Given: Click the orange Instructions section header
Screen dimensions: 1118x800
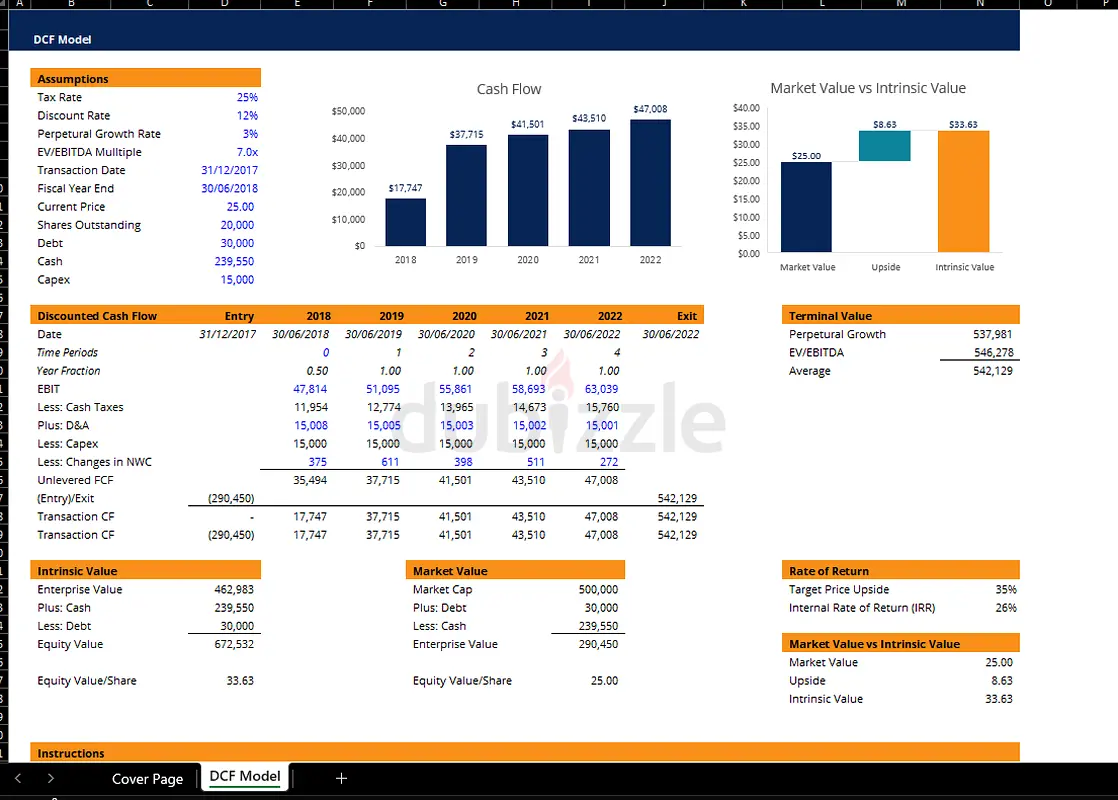Looking at the screenshot, I should tap(525, 752).
